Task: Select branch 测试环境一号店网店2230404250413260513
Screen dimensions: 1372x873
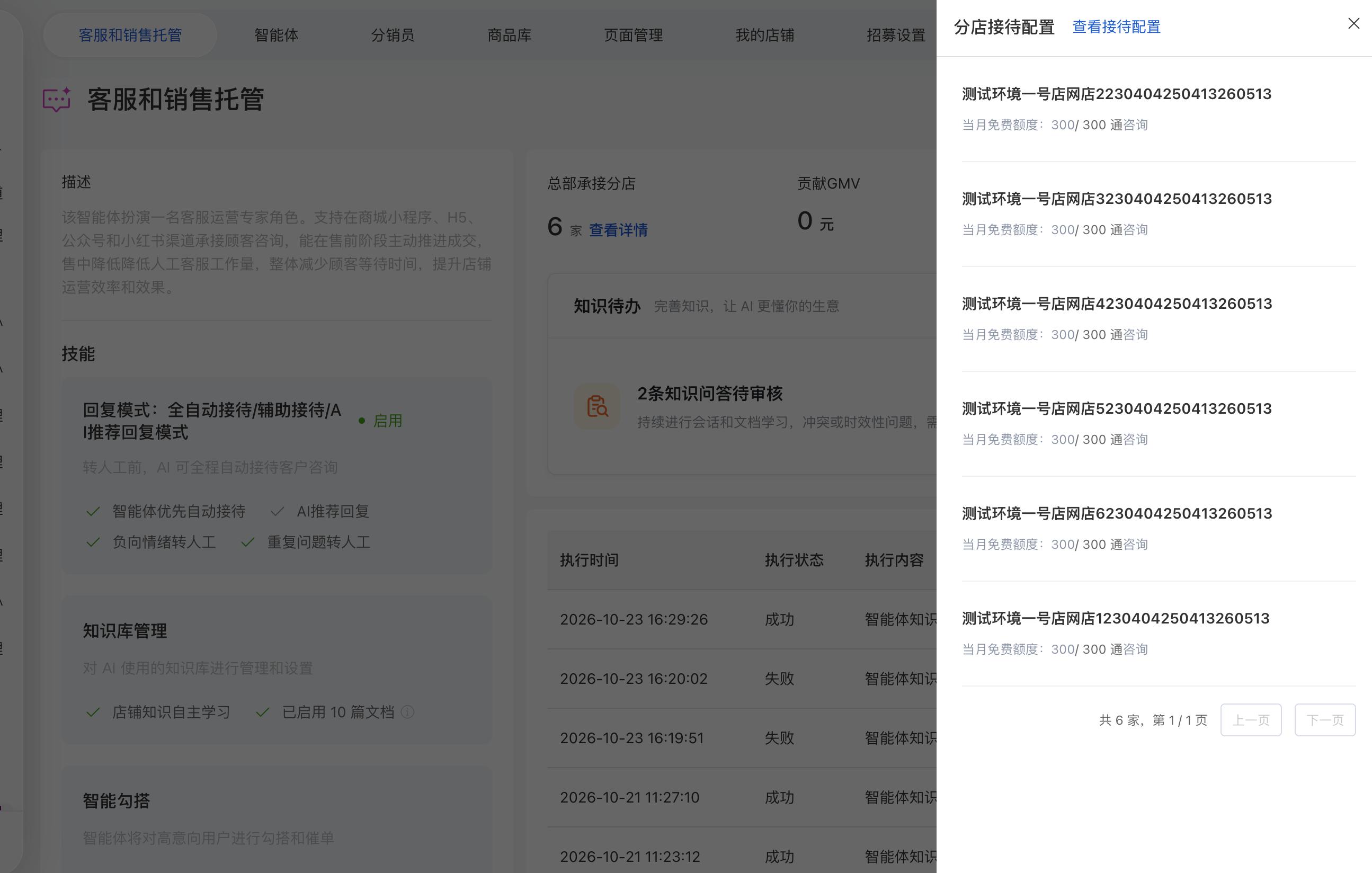Action: 1159,110
